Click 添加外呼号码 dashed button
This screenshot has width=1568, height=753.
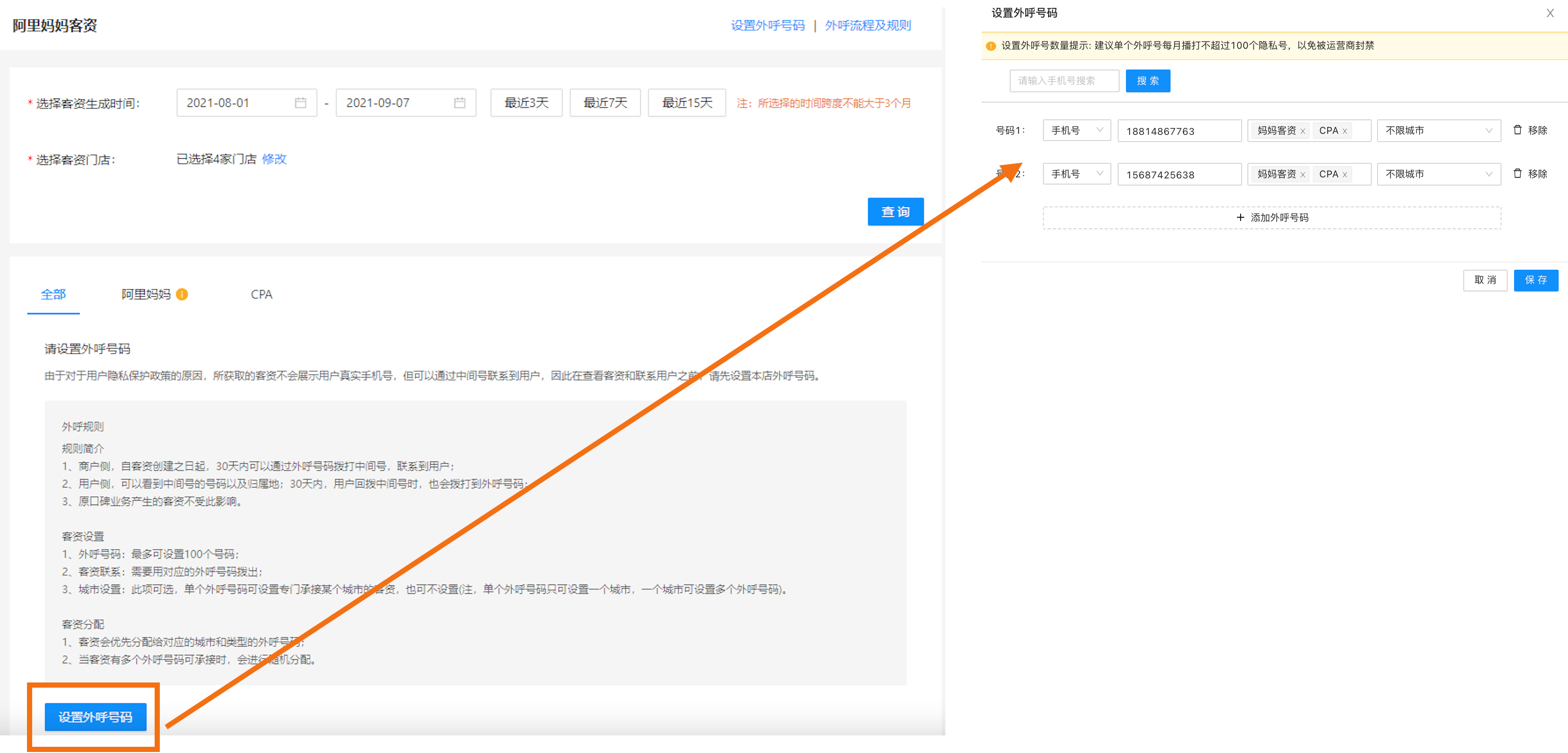(1272, 218)
